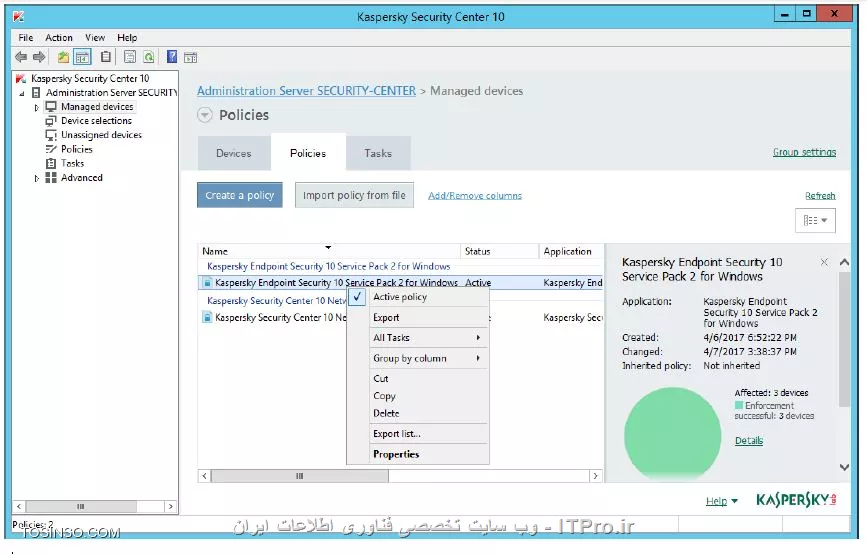This screenshot has width=867, height=554.
Task: Open the Help menu in menu bar
Action: point(127,38)
